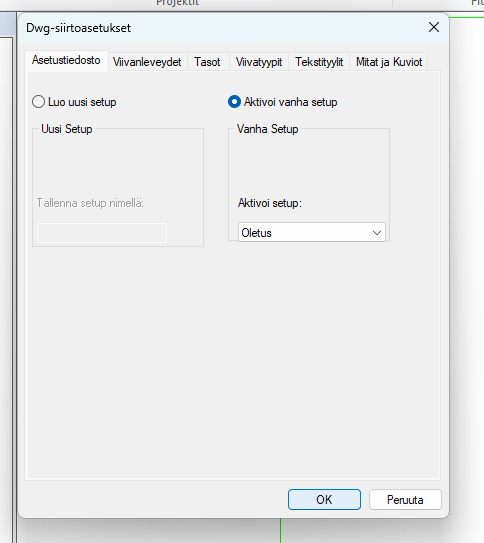Viewport: 484px width, 543px height.
Task: Select the Luo uusi setup radio button
Action: click(38, 102)
